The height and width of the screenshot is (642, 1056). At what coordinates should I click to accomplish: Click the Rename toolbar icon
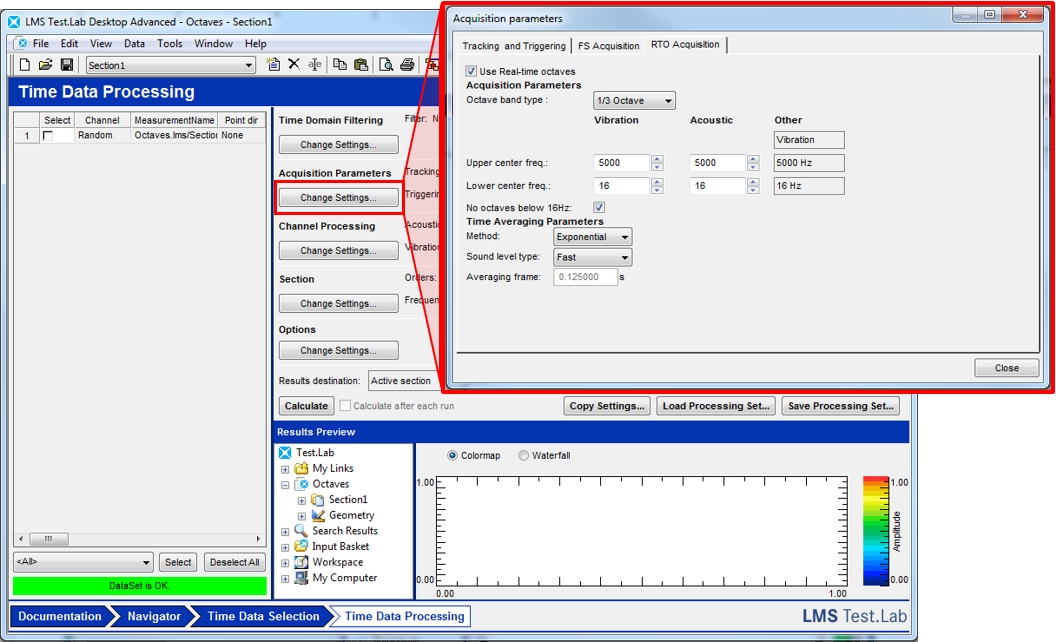pos(314,64)
